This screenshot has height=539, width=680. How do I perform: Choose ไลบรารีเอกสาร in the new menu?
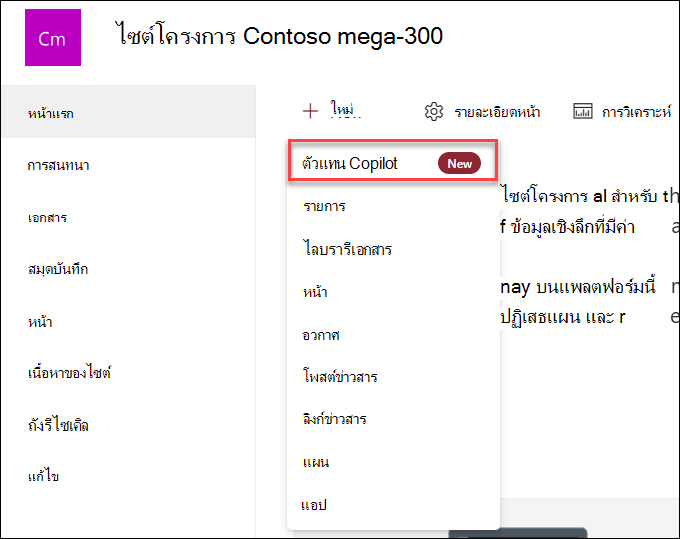click(x=393, y=249)
